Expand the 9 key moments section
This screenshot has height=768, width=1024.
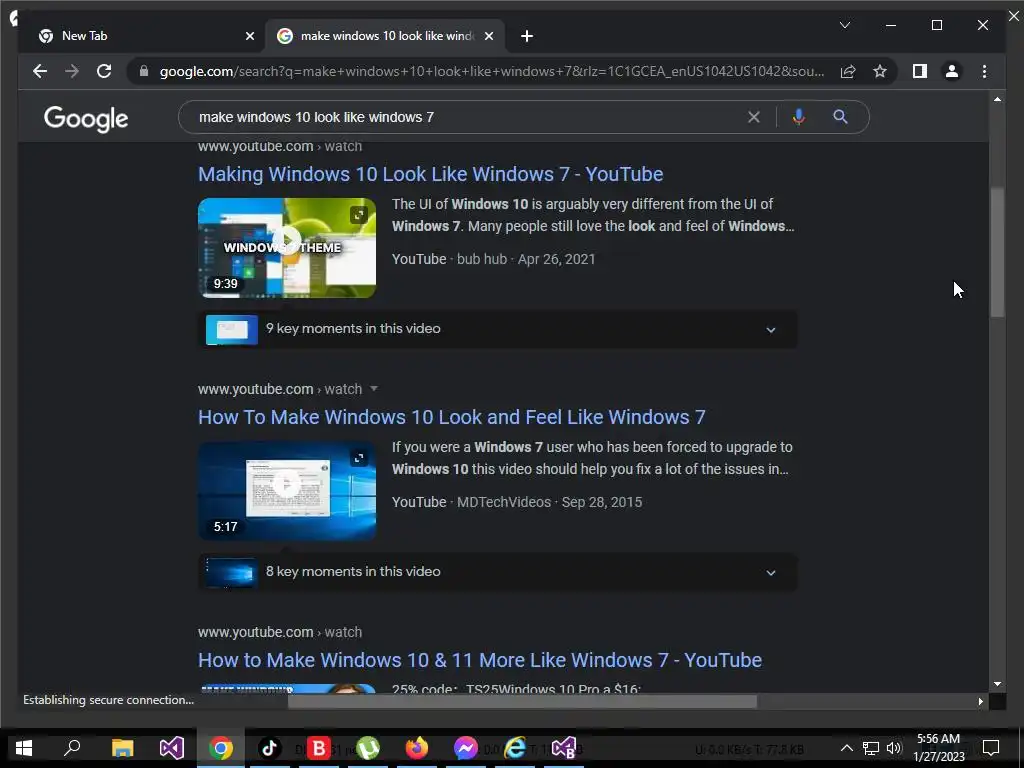[497, 329]
